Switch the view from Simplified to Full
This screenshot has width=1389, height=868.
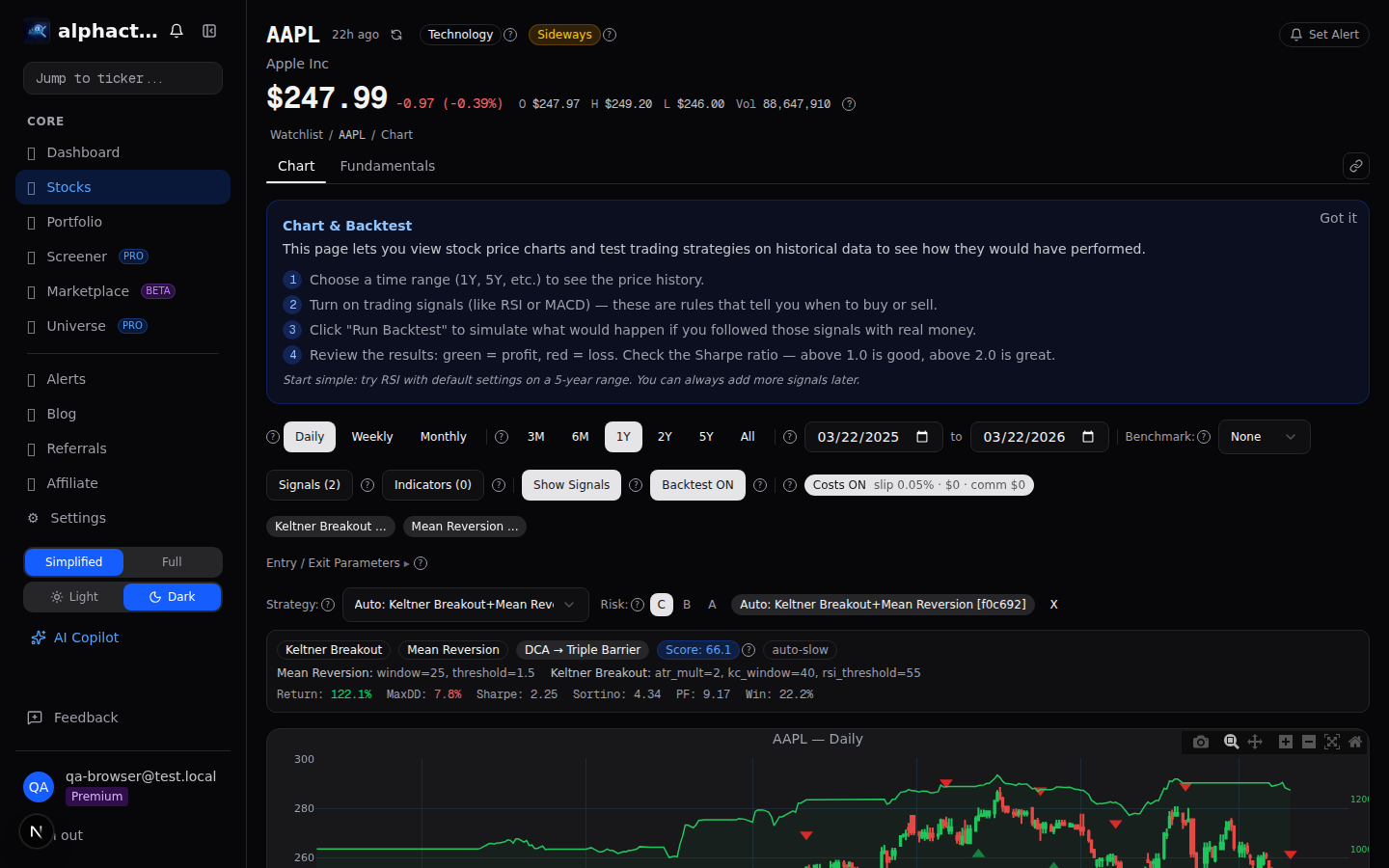pos(172,561)
